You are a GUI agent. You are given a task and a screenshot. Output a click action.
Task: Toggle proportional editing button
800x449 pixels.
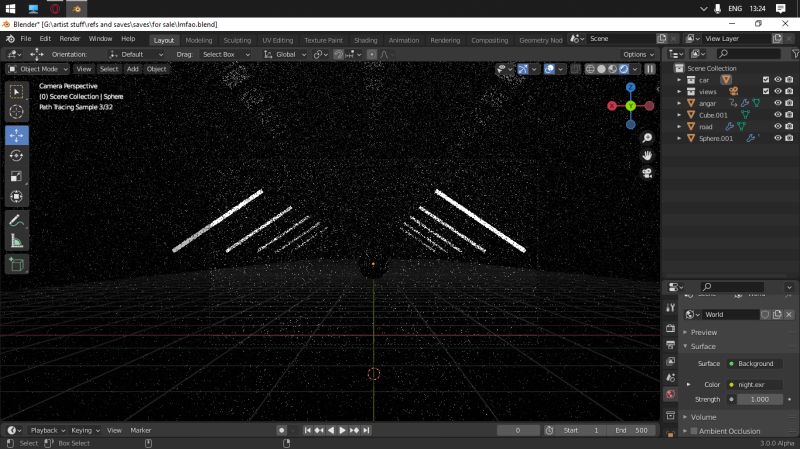pos(372,54)
